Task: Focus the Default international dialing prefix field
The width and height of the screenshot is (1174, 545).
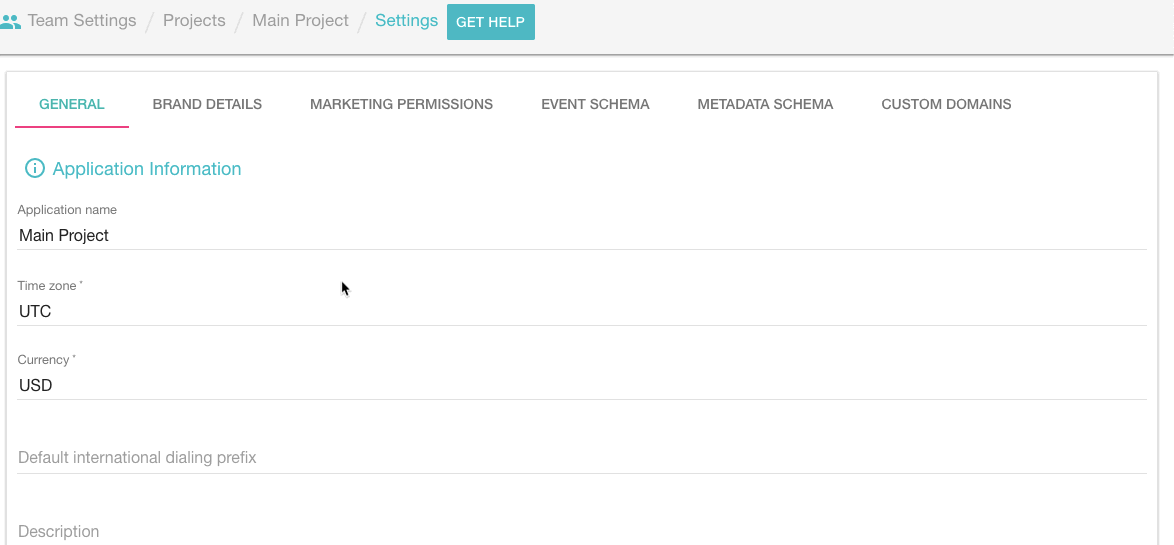Action: click(x=582, y=457)
